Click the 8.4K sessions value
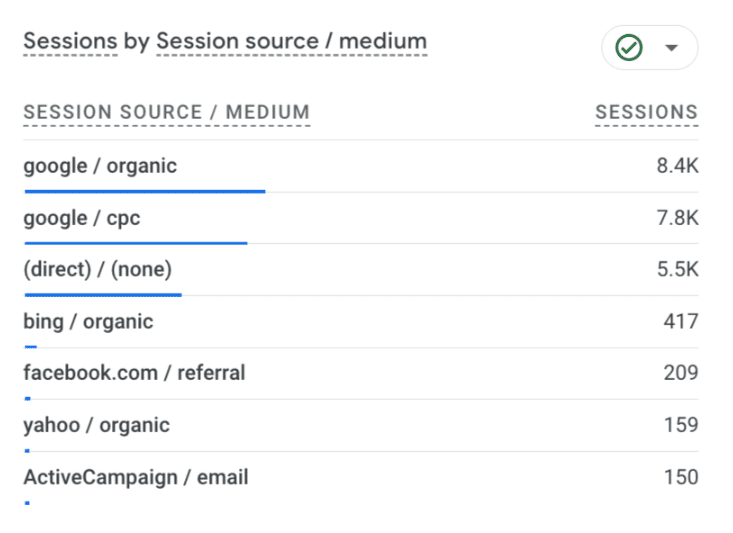733x533 pixels. click(677, 166)
